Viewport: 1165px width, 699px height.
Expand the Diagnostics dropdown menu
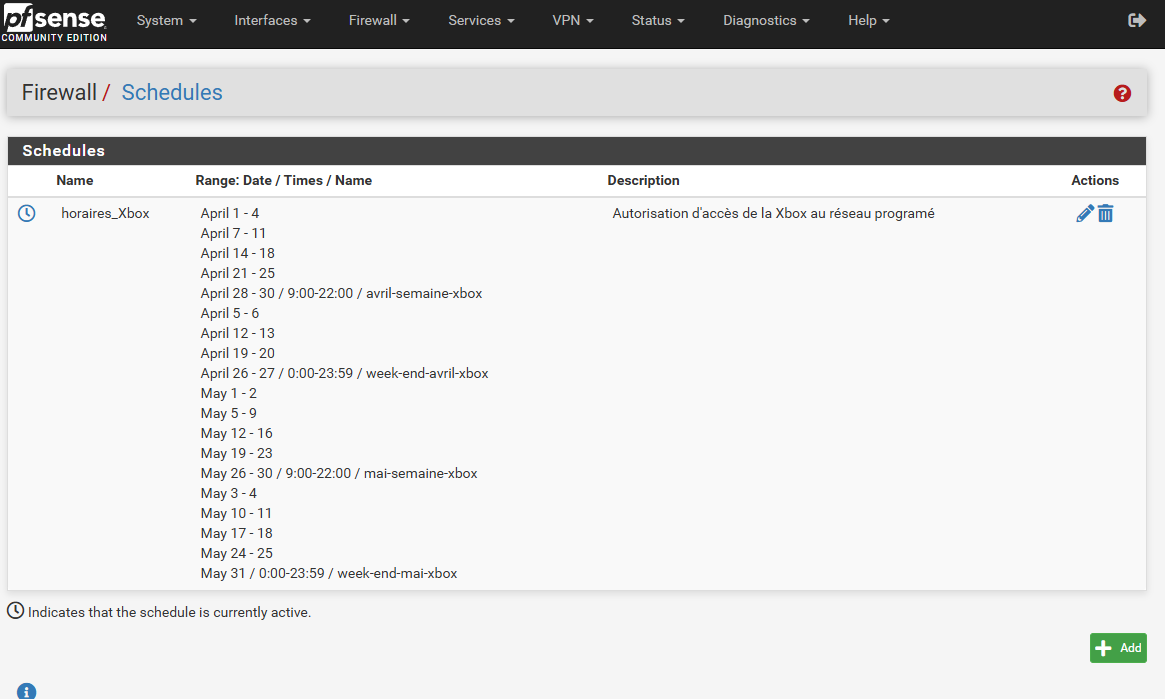tap(766, 20)
